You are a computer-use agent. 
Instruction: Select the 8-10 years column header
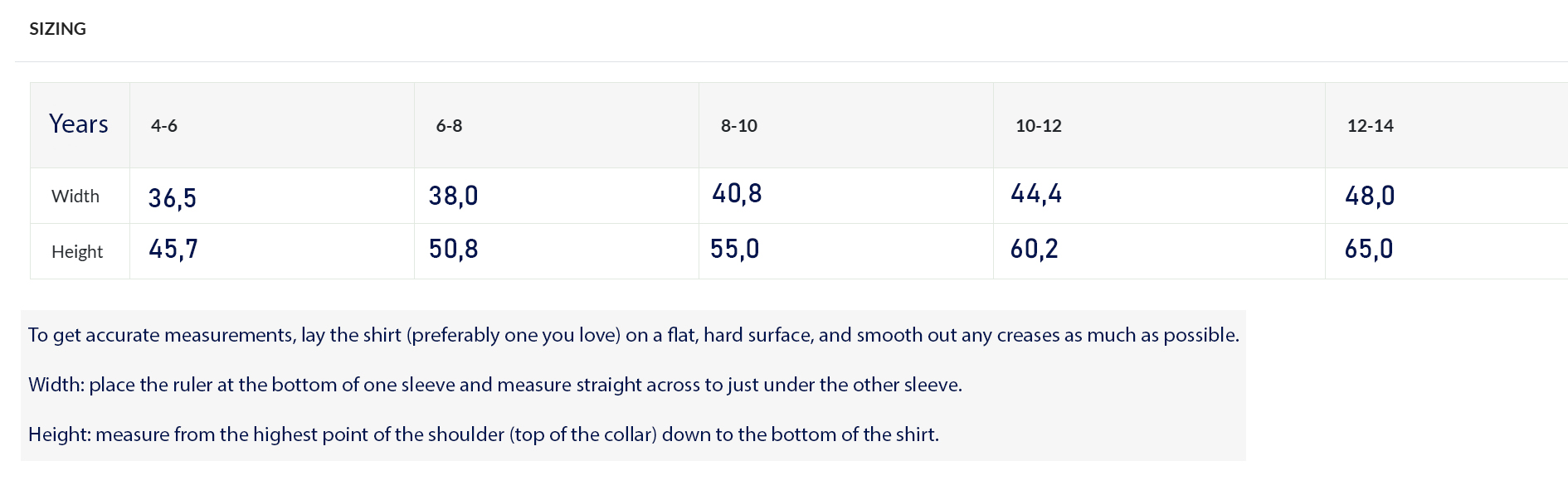coord(739,126)
